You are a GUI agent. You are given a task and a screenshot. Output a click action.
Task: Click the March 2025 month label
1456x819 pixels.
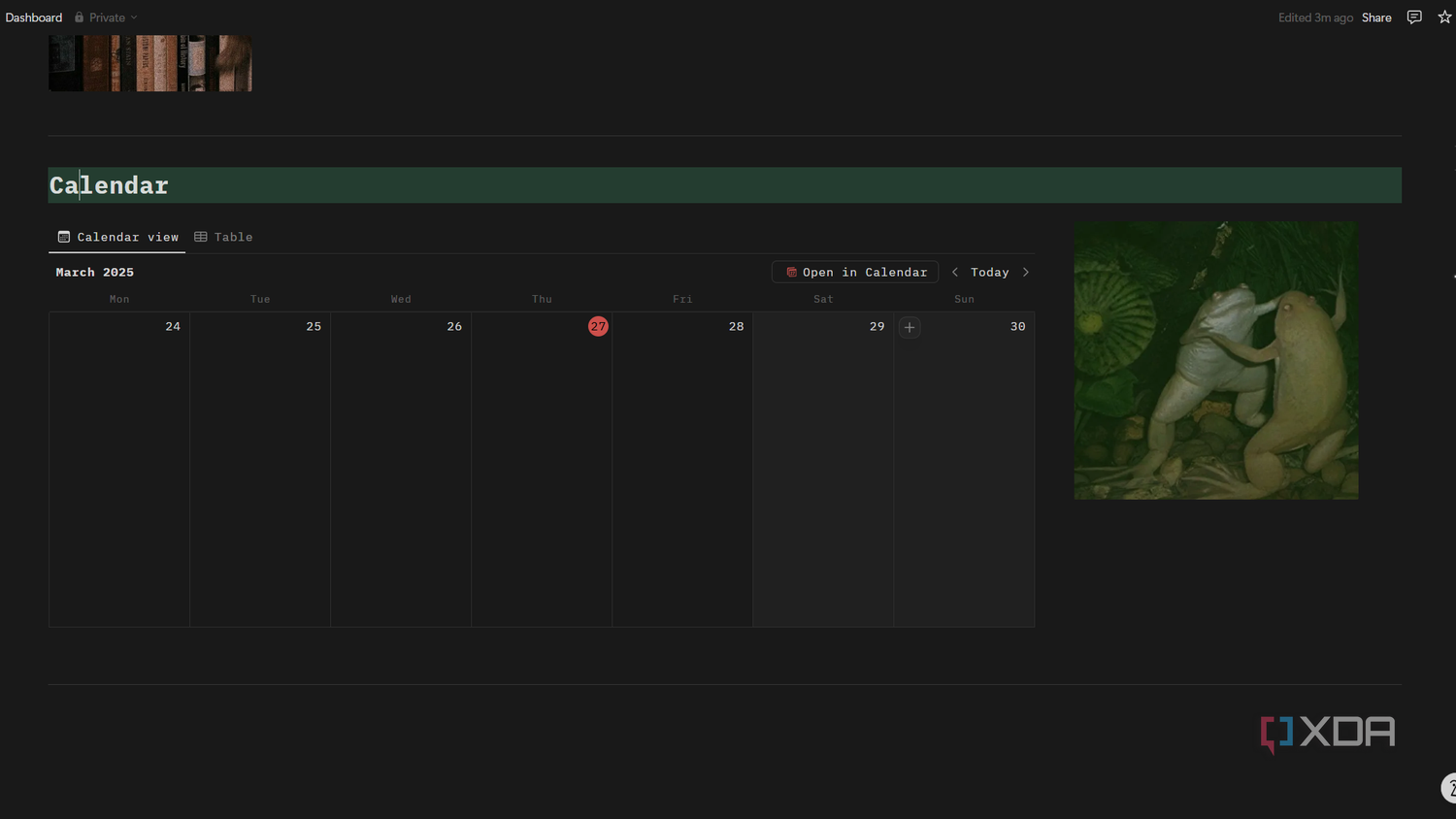point(95,272)
